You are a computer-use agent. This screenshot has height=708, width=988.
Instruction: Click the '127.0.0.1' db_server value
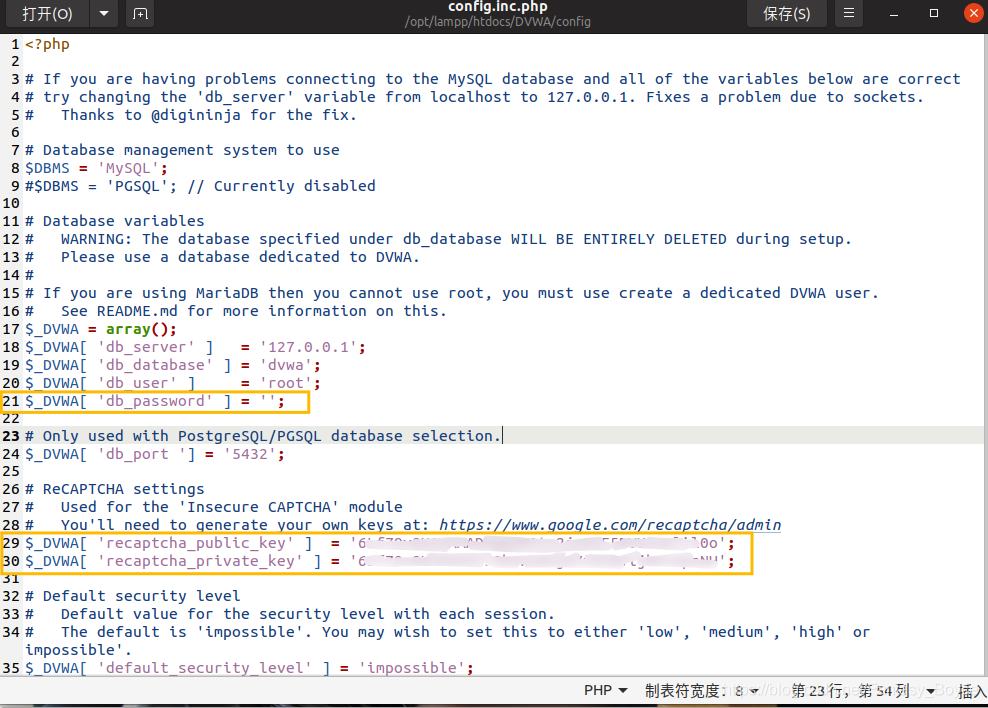pos(308,347)
